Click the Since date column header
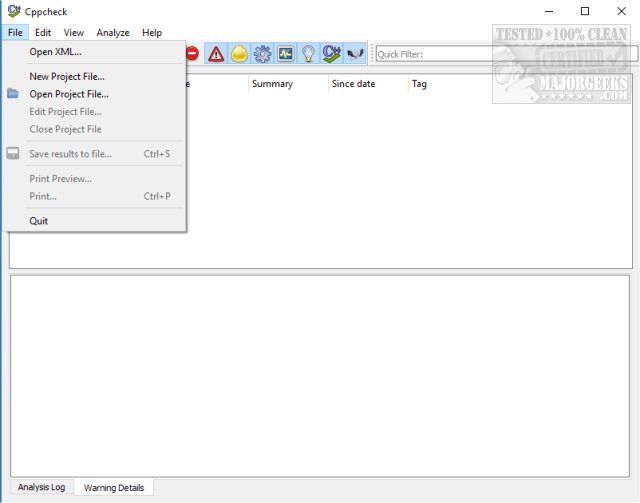Screen dimensions: 640x503 pos(368,84)
